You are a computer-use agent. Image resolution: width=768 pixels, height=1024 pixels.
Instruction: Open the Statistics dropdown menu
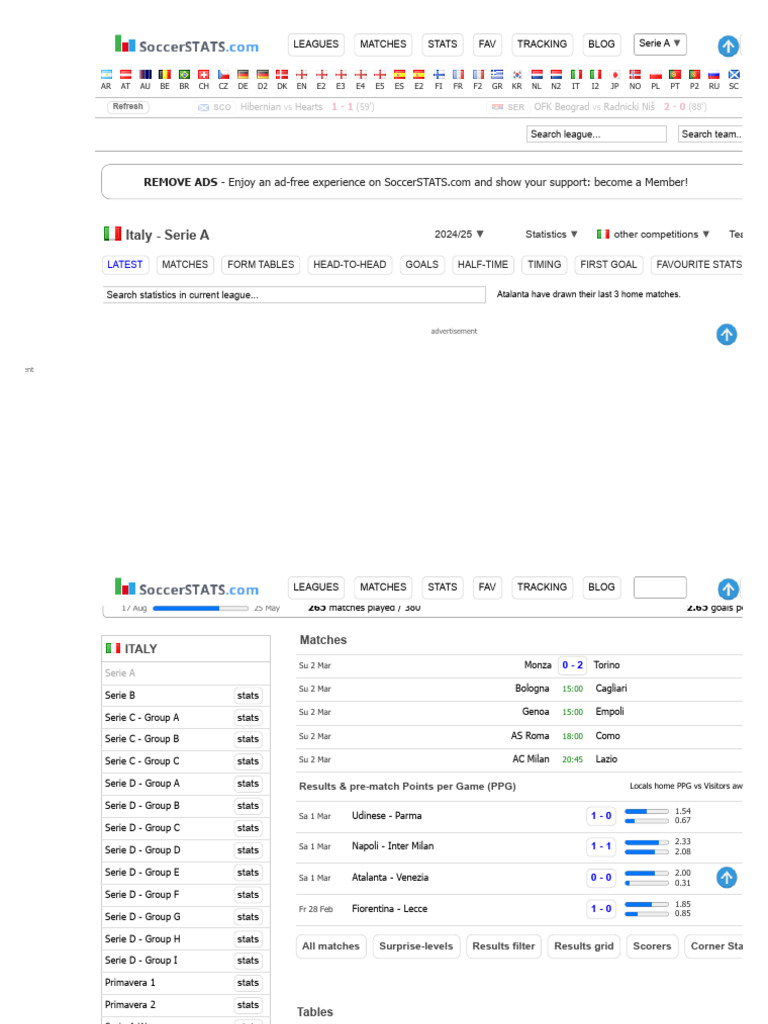(552, 234)
